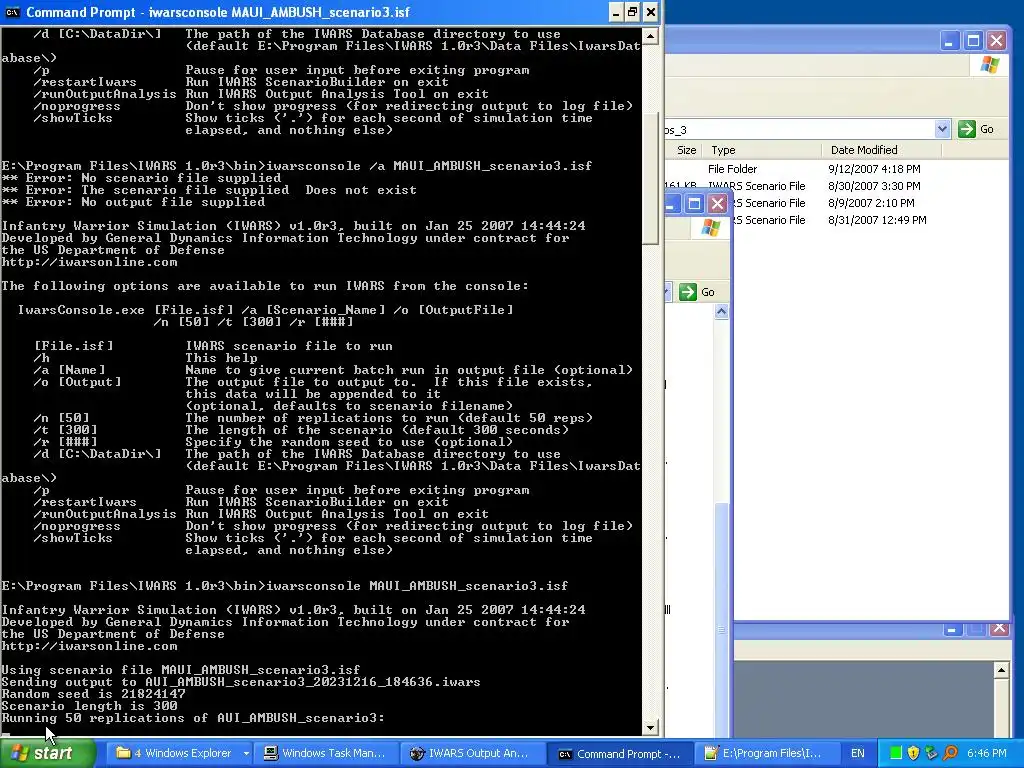Open the Command Prompt system menu icon

[12, 12]
